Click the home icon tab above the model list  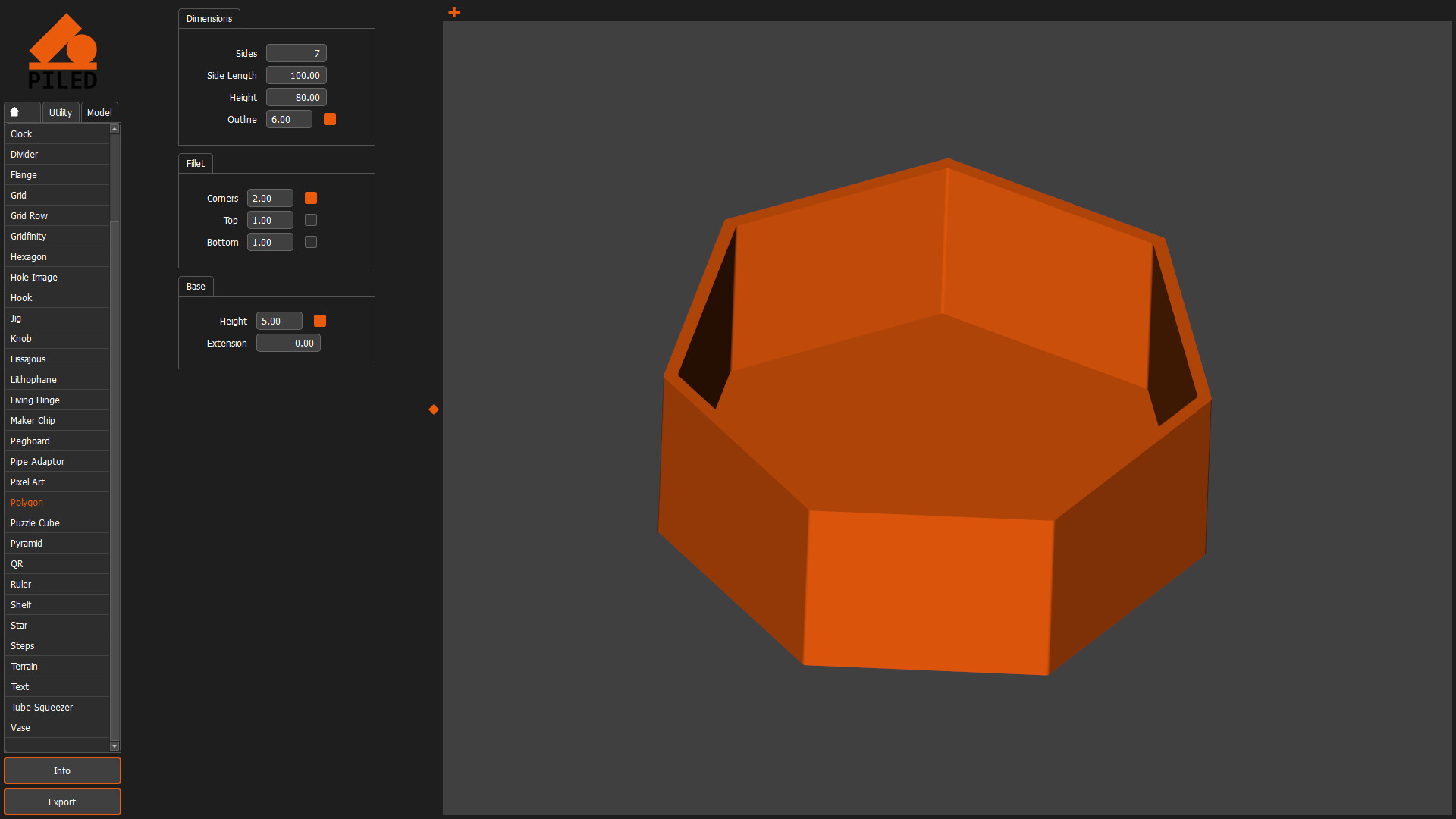point(21,111)
